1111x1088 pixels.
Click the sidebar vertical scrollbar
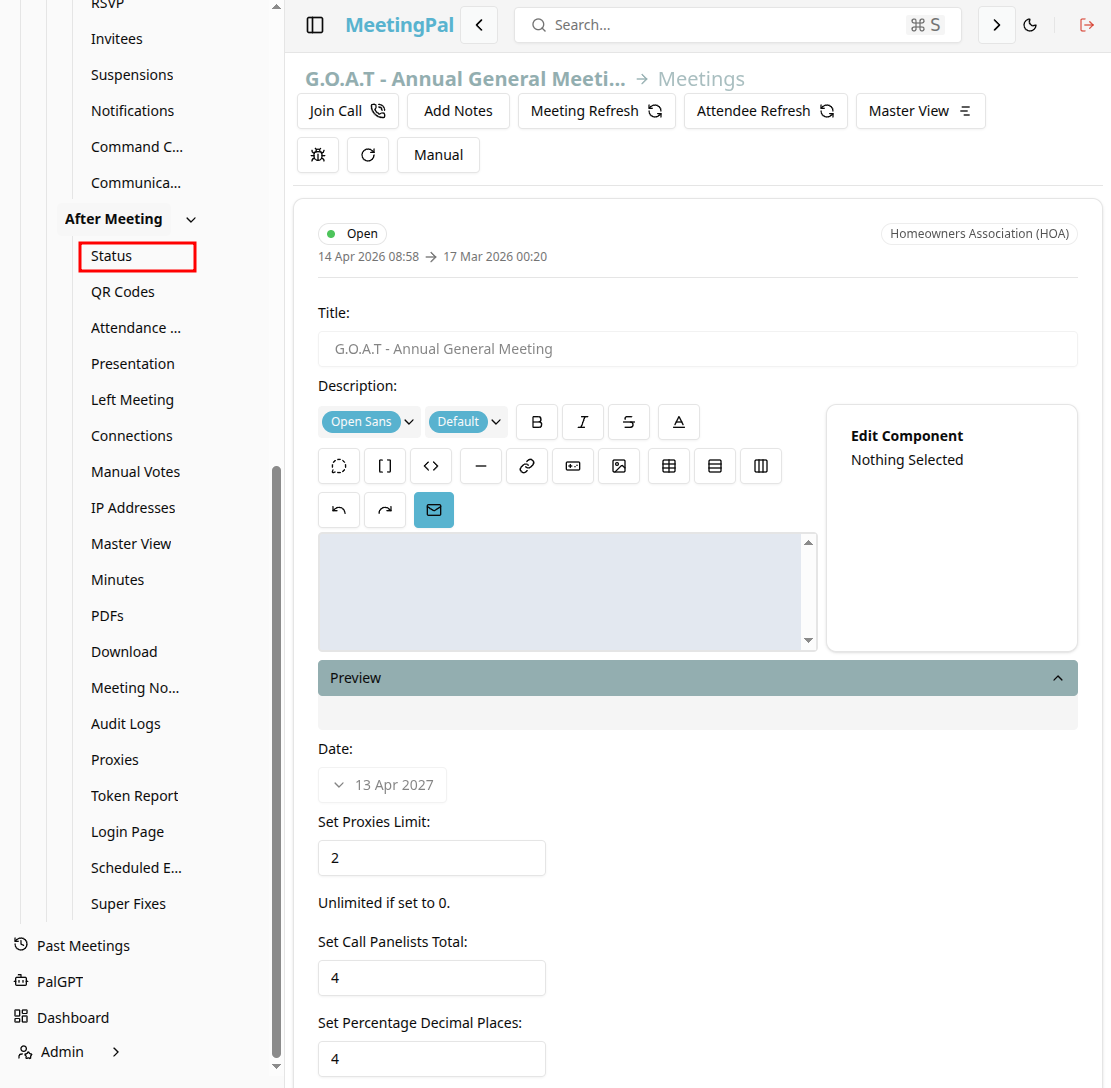[276, 761]
